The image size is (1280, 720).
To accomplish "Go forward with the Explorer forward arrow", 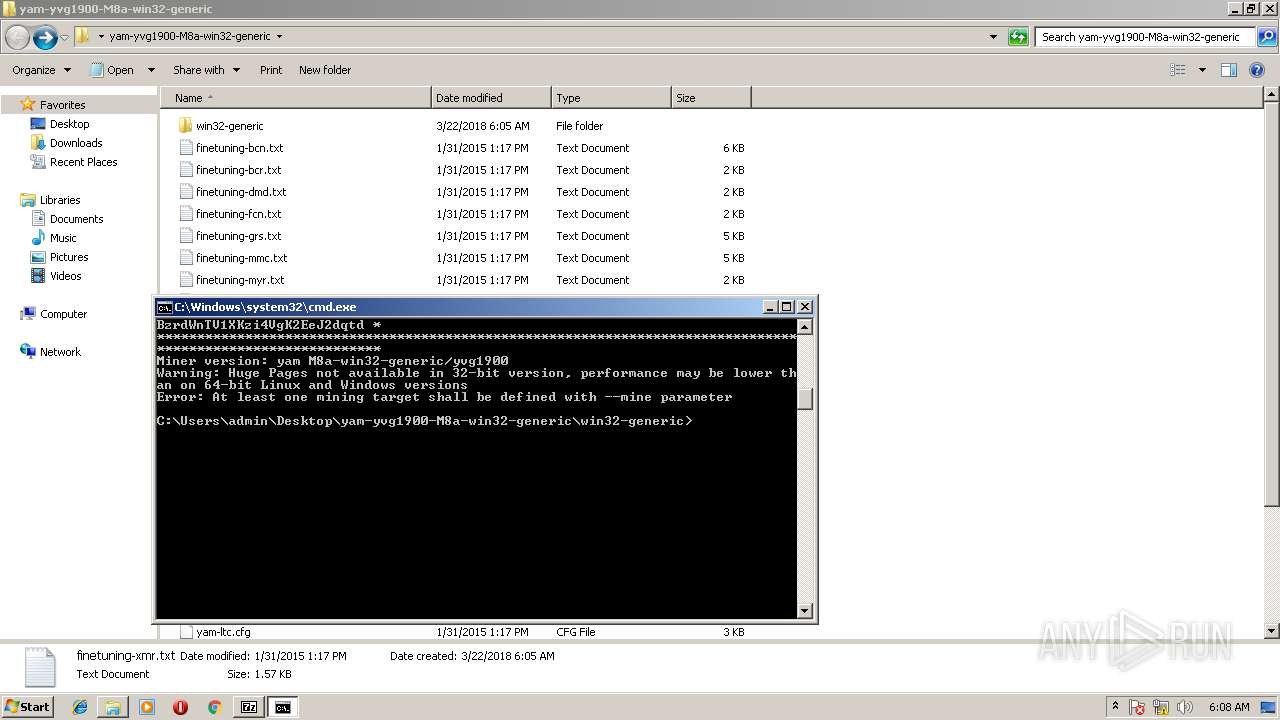I will tap(45, 38).
